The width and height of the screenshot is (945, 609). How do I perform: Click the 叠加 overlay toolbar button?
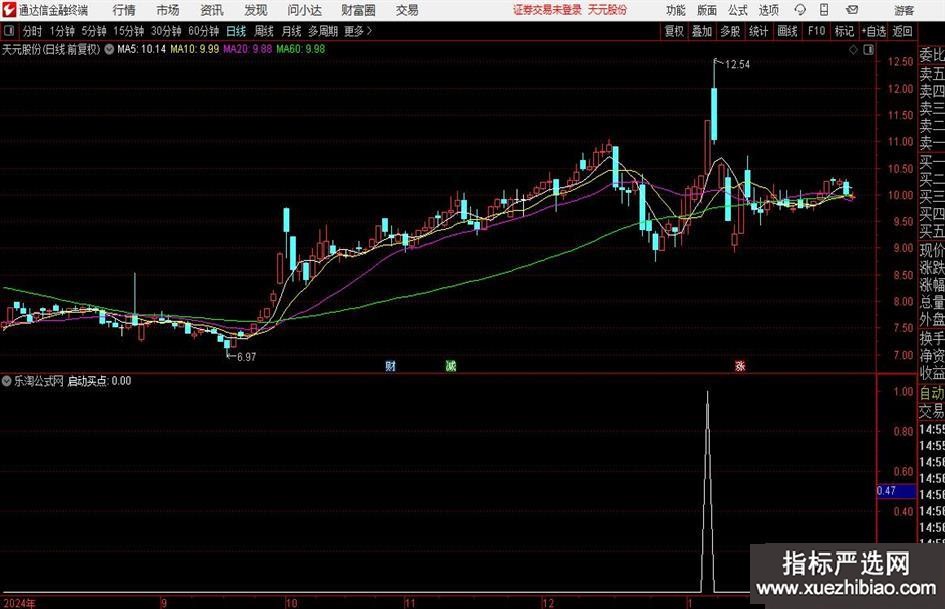tap(702, 31)
